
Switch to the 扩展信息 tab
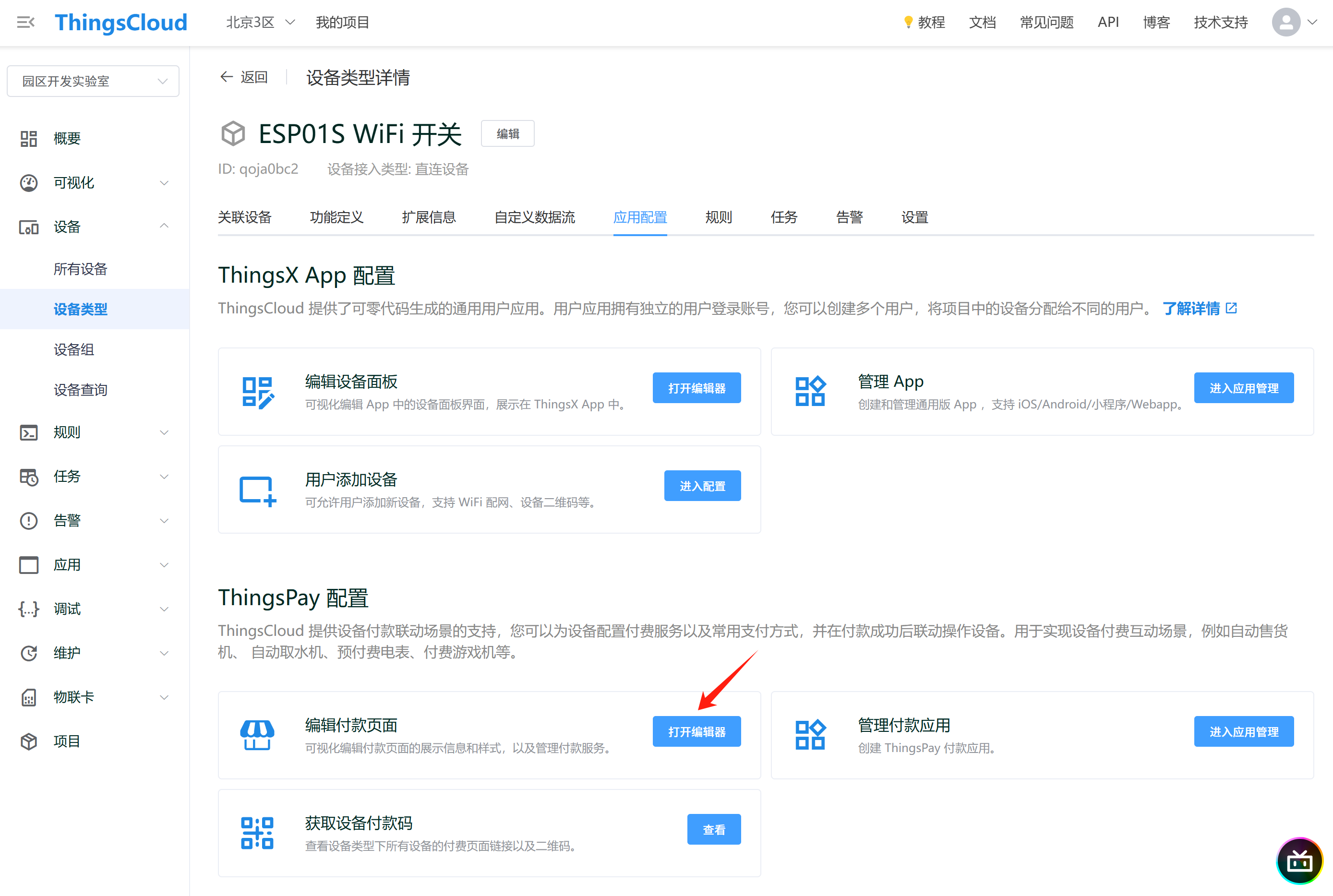[429, 217]
